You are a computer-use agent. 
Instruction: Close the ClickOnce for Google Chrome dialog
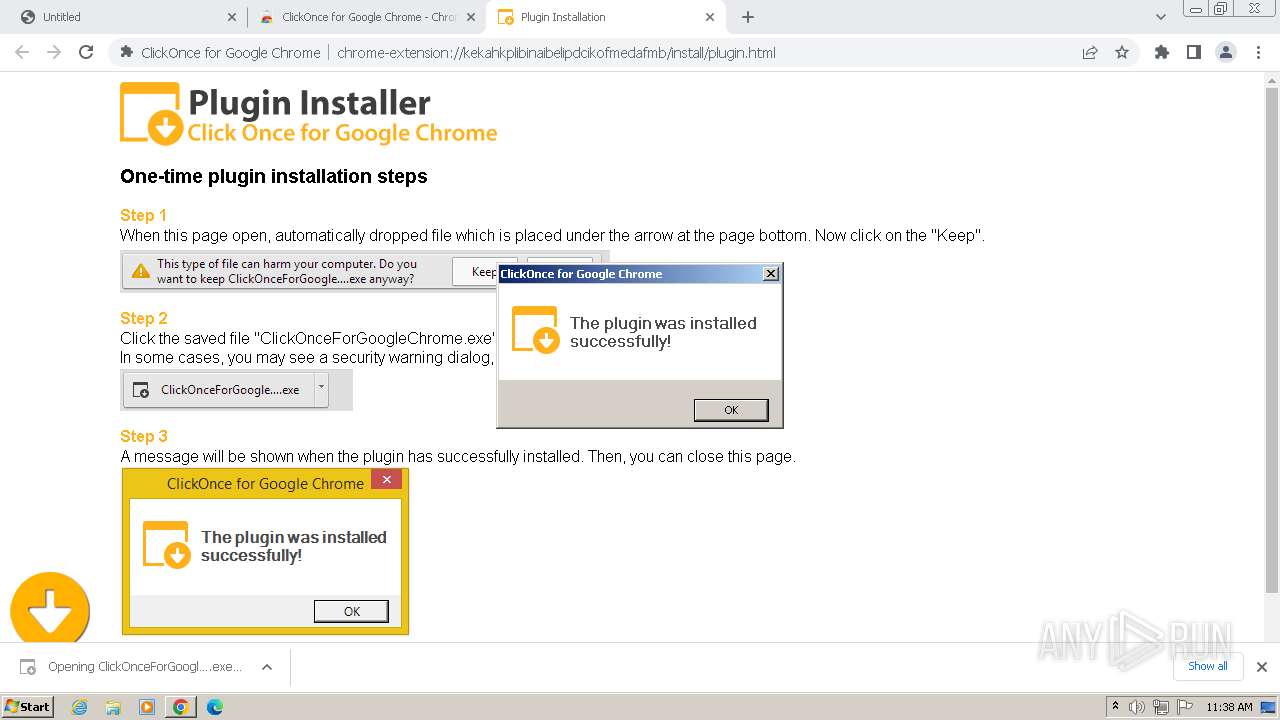[770, 274]
